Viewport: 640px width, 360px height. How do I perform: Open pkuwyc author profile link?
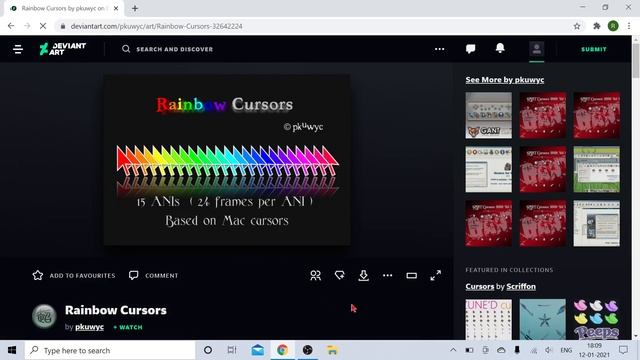(89, 327)
